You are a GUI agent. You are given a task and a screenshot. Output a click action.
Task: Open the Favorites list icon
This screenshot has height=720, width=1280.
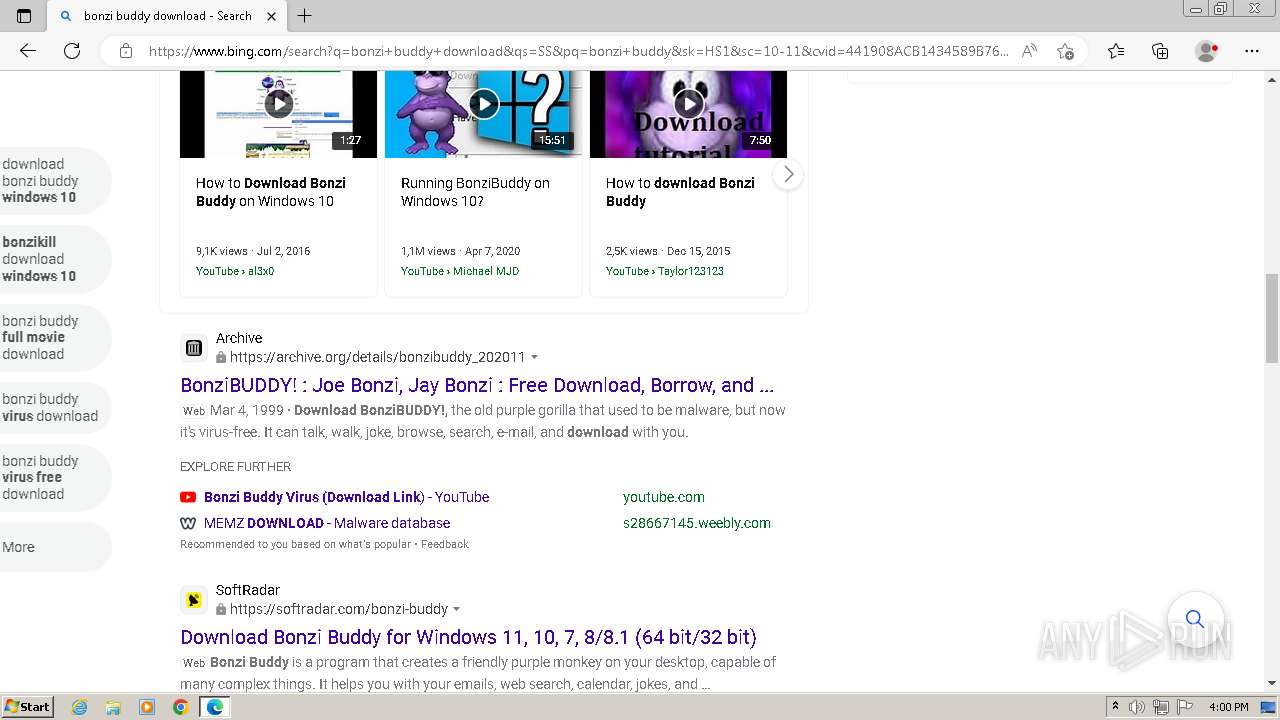[1116, 51]
